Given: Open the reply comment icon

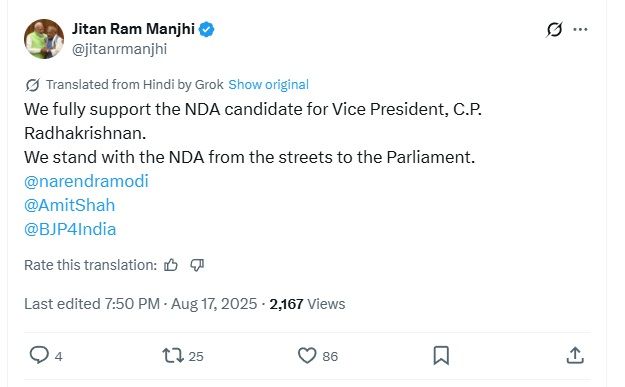Looking at the screenshot, I should (x=39, y=355).
